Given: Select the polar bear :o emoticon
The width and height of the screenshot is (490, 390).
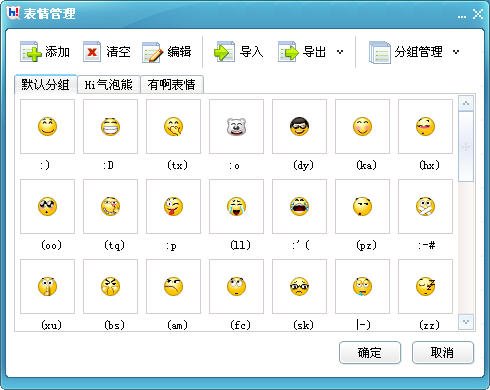Looking at the screenshot, I should (236, 127).
